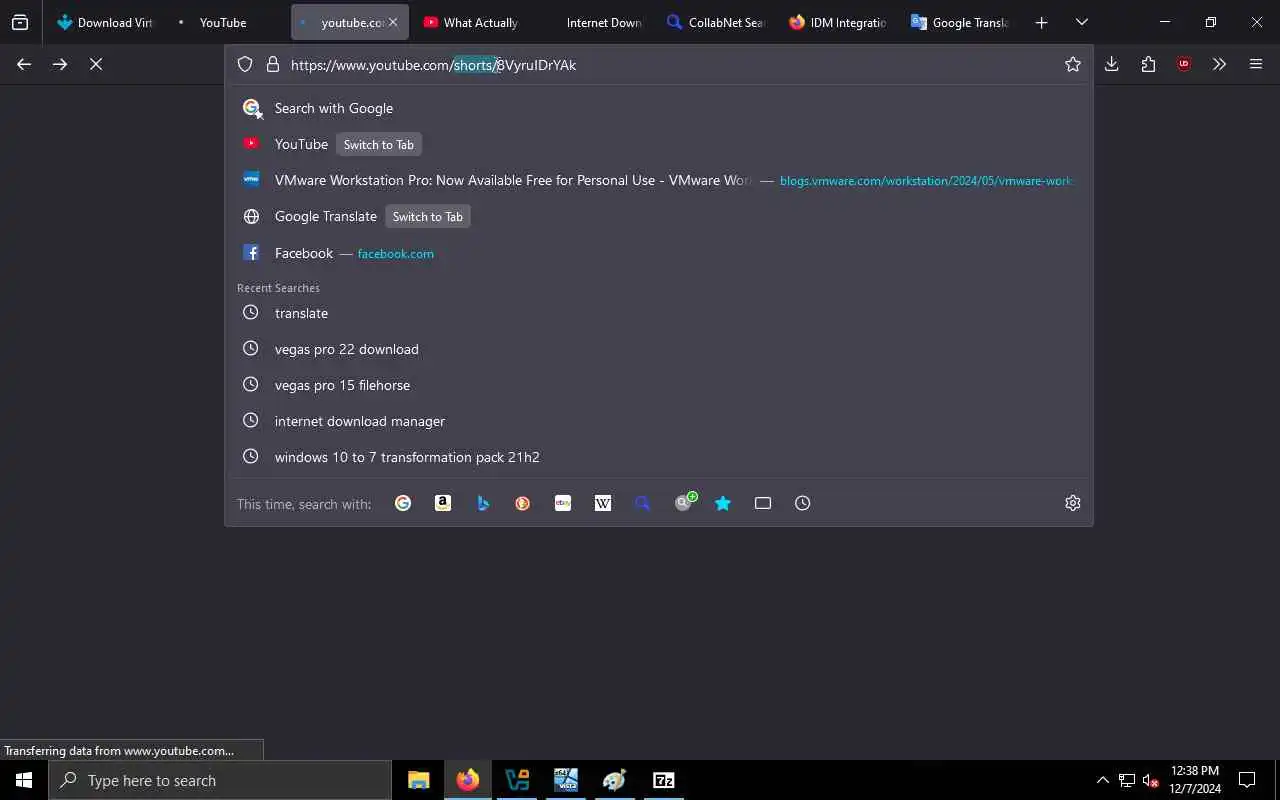Image resolution: width=1280 pixels, height=800 pixels.
Task: Open the Vista-themed taskbar app icon
Action: (566, 780)
